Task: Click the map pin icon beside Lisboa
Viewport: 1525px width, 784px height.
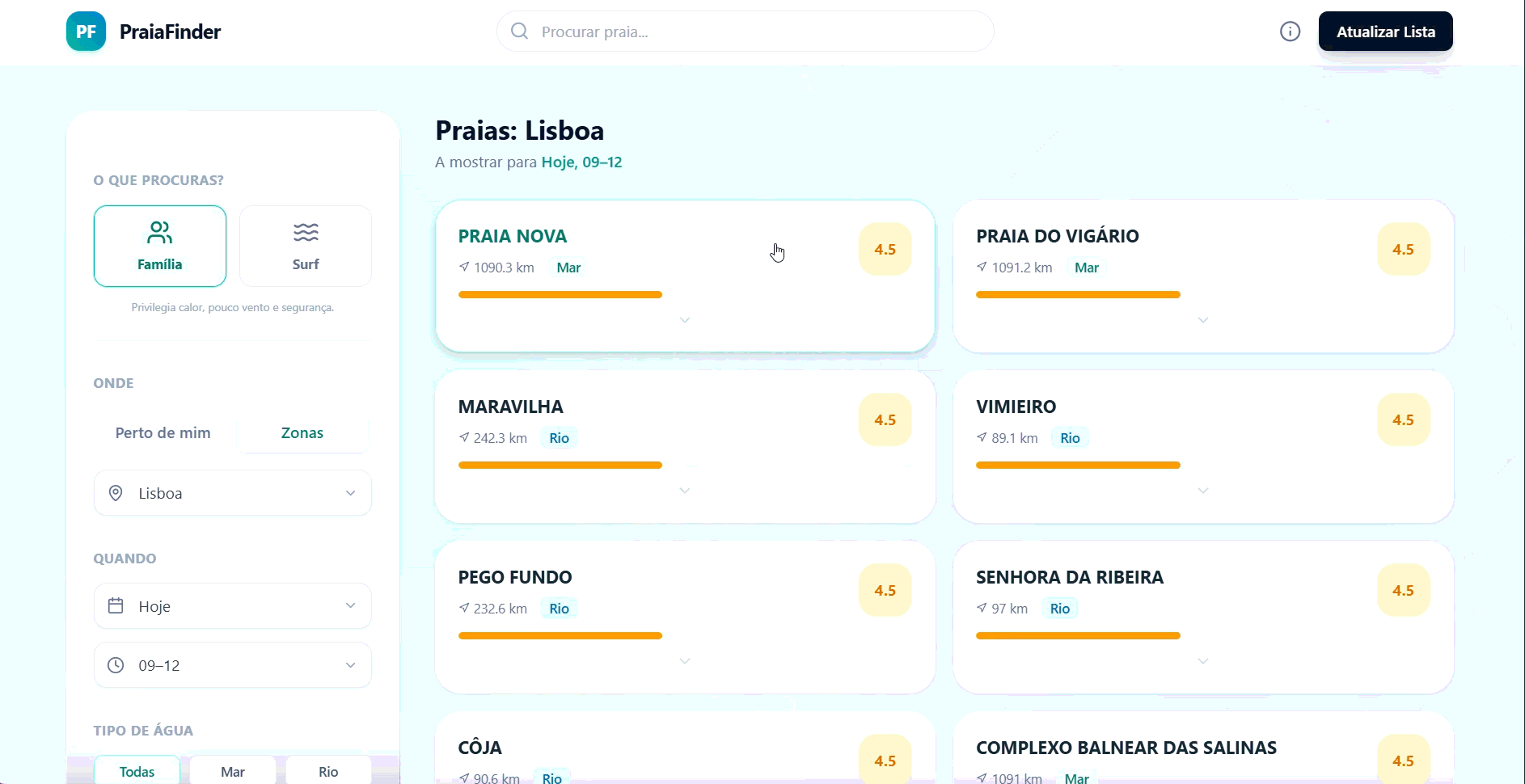Action: point(116,493)
